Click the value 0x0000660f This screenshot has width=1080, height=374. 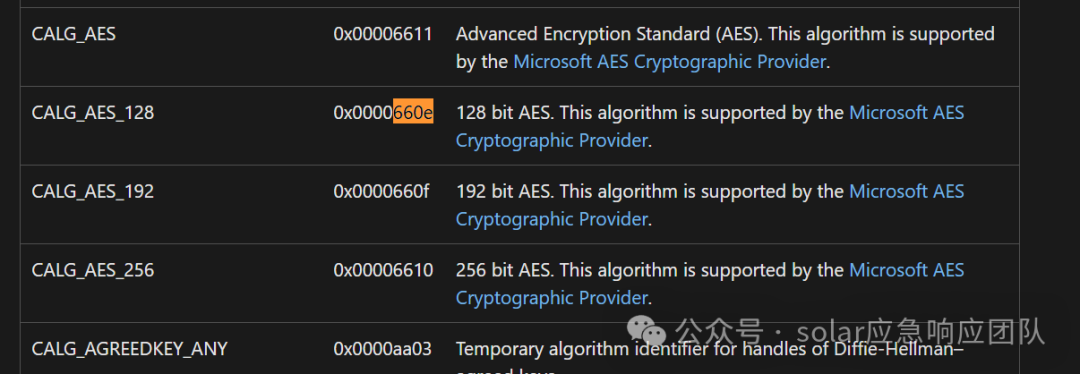[382, 191]
